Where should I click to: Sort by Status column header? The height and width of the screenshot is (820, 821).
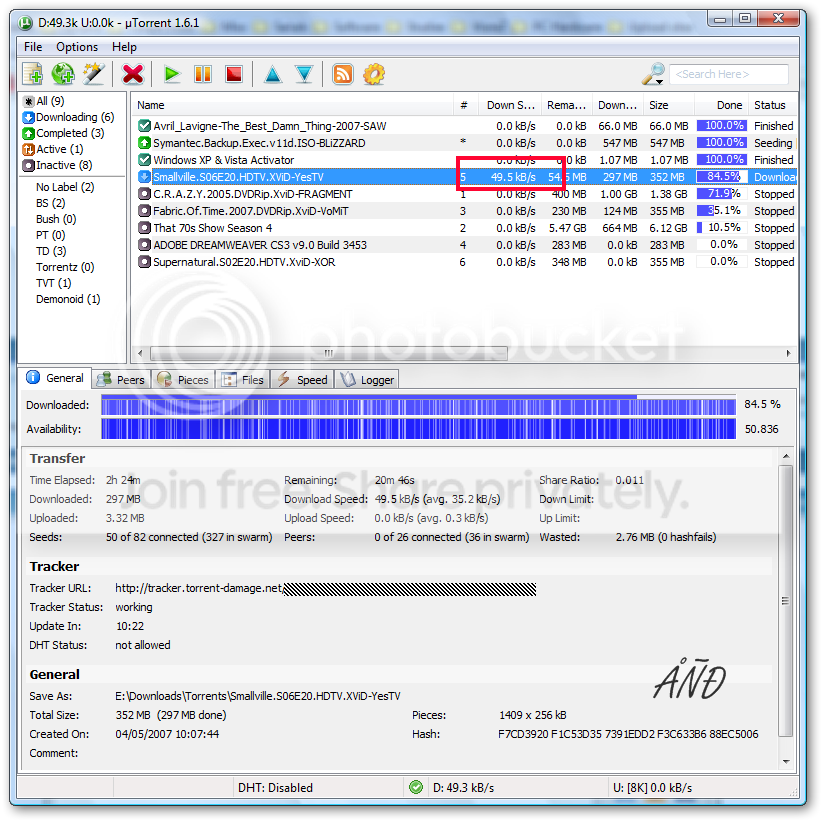773,105
